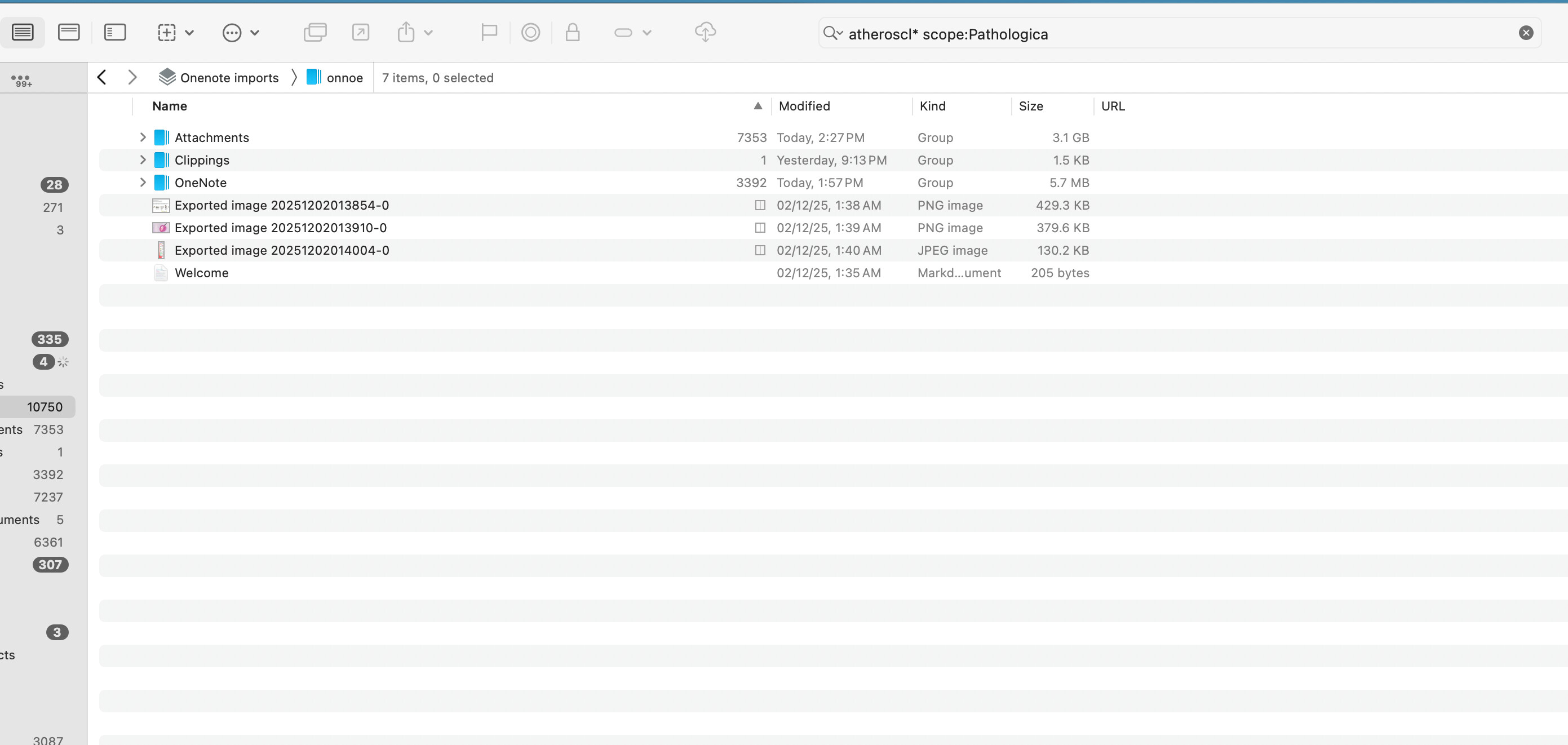
Task: Click the duplicate windows toolbar icon
Action: 315,32
